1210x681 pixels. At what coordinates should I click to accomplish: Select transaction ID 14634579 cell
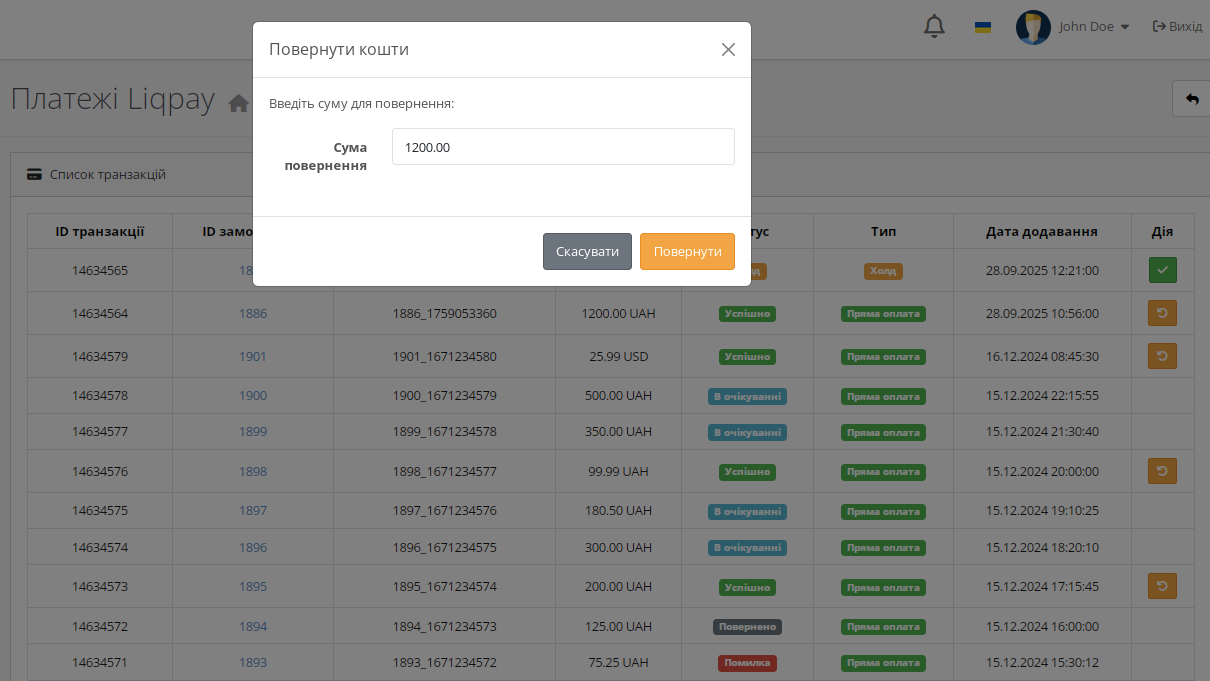coord(100,356)
